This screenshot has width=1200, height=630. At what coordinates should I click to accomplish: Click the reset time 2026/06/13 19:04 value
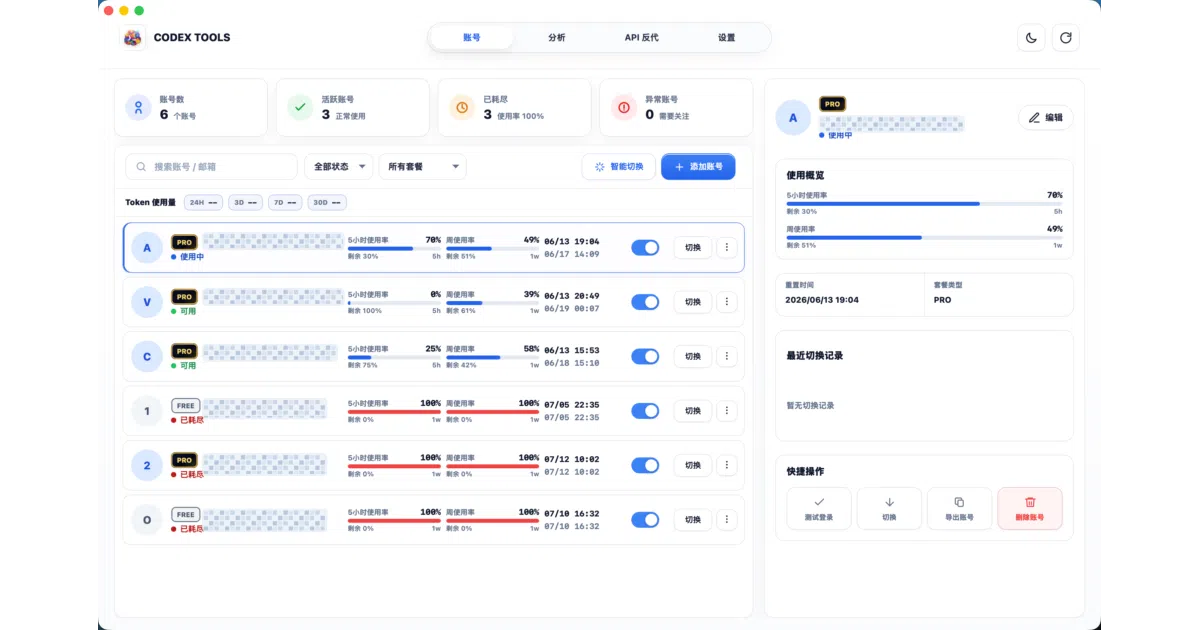click(822, 300)
